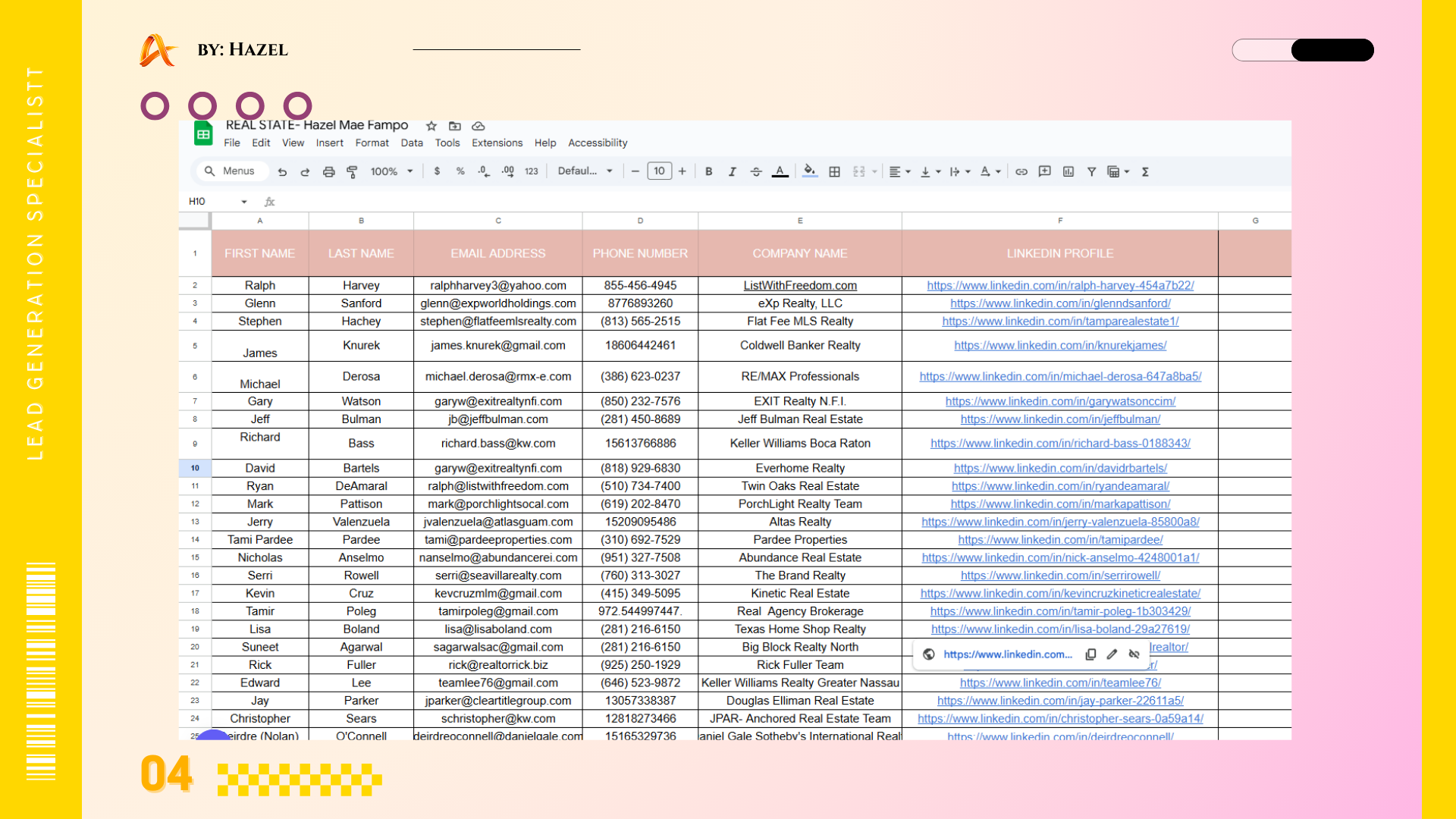Click the functions sigma icon

point(1145,172)
